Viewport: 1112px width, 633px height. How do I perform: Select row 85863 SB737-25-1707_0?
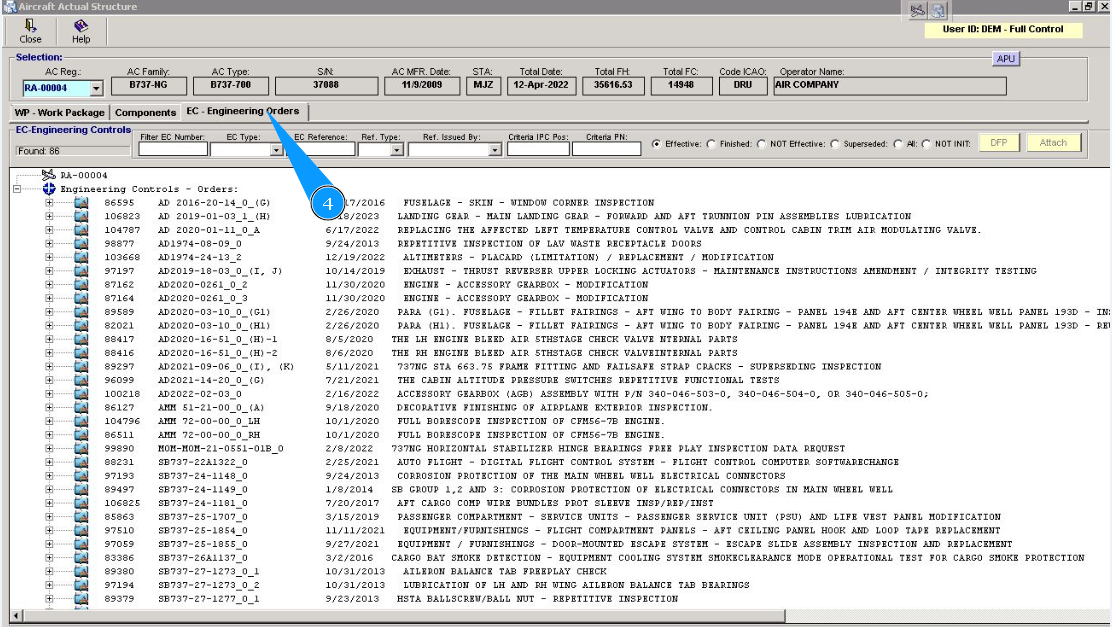coord(552,517)
